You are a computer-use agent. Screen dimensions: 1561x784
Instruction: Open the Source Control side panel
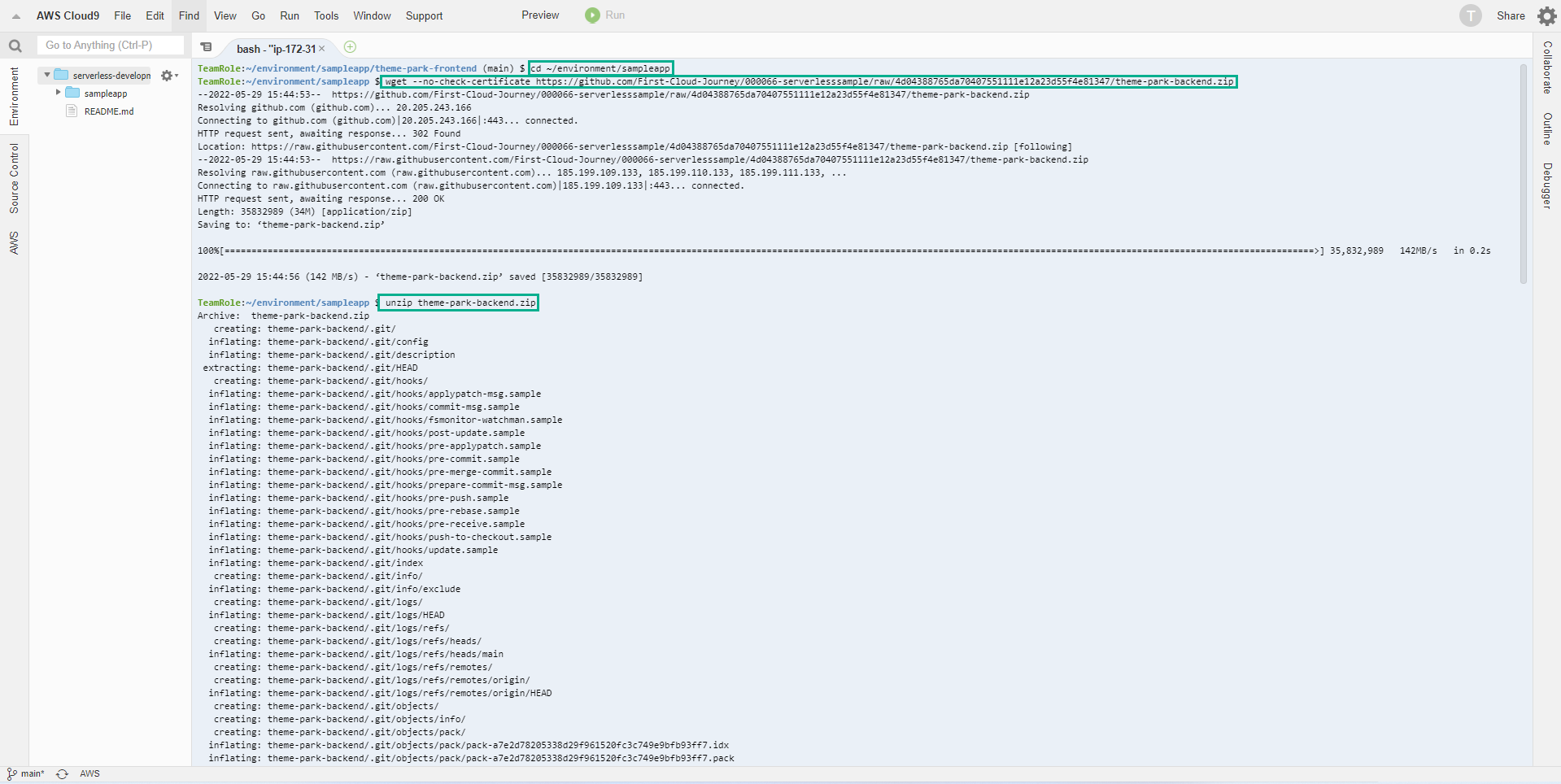(14, 178)
